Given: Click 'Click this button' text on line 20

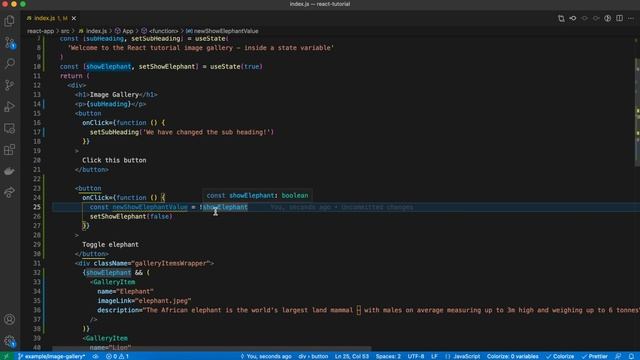Looking at the screenshot, I should click(x=114, y=160).
